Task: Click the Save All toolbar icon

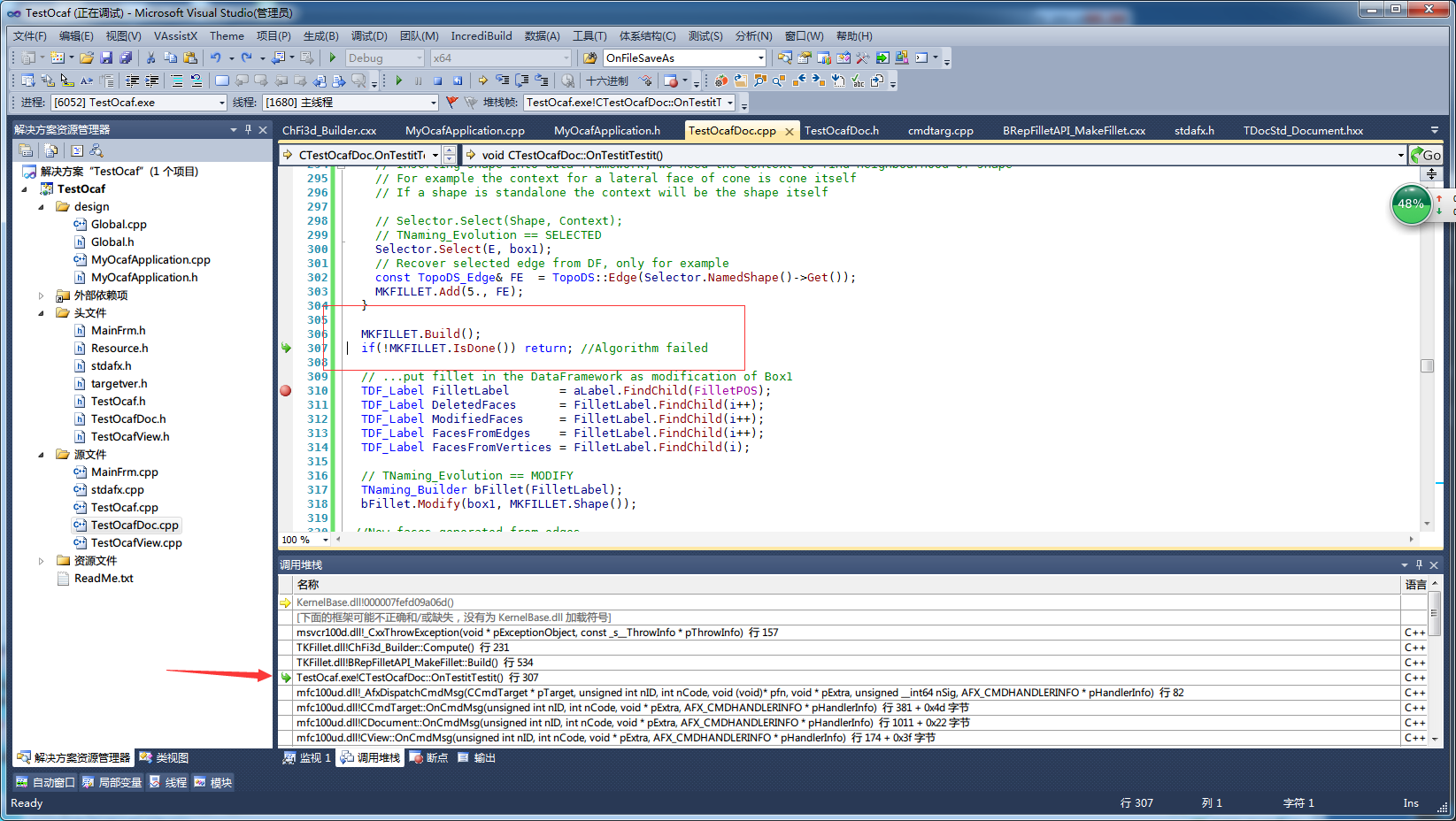Action: tap(126, 58)
